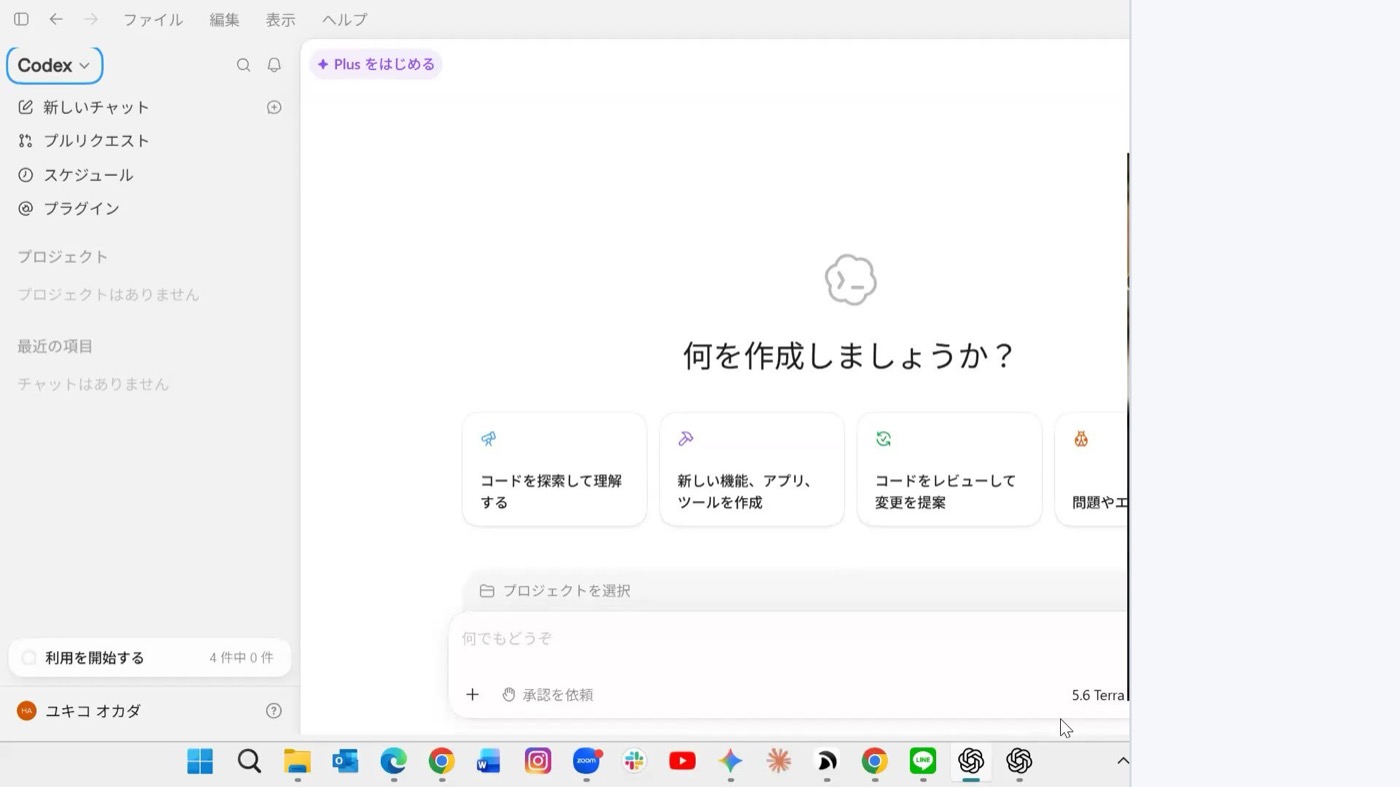Image resolution: width=1400 pixels, height=787 pixels.
Task: Open Microsoft Edge from the taskbar
Action: pyautogui.click(x=393, y=762)
